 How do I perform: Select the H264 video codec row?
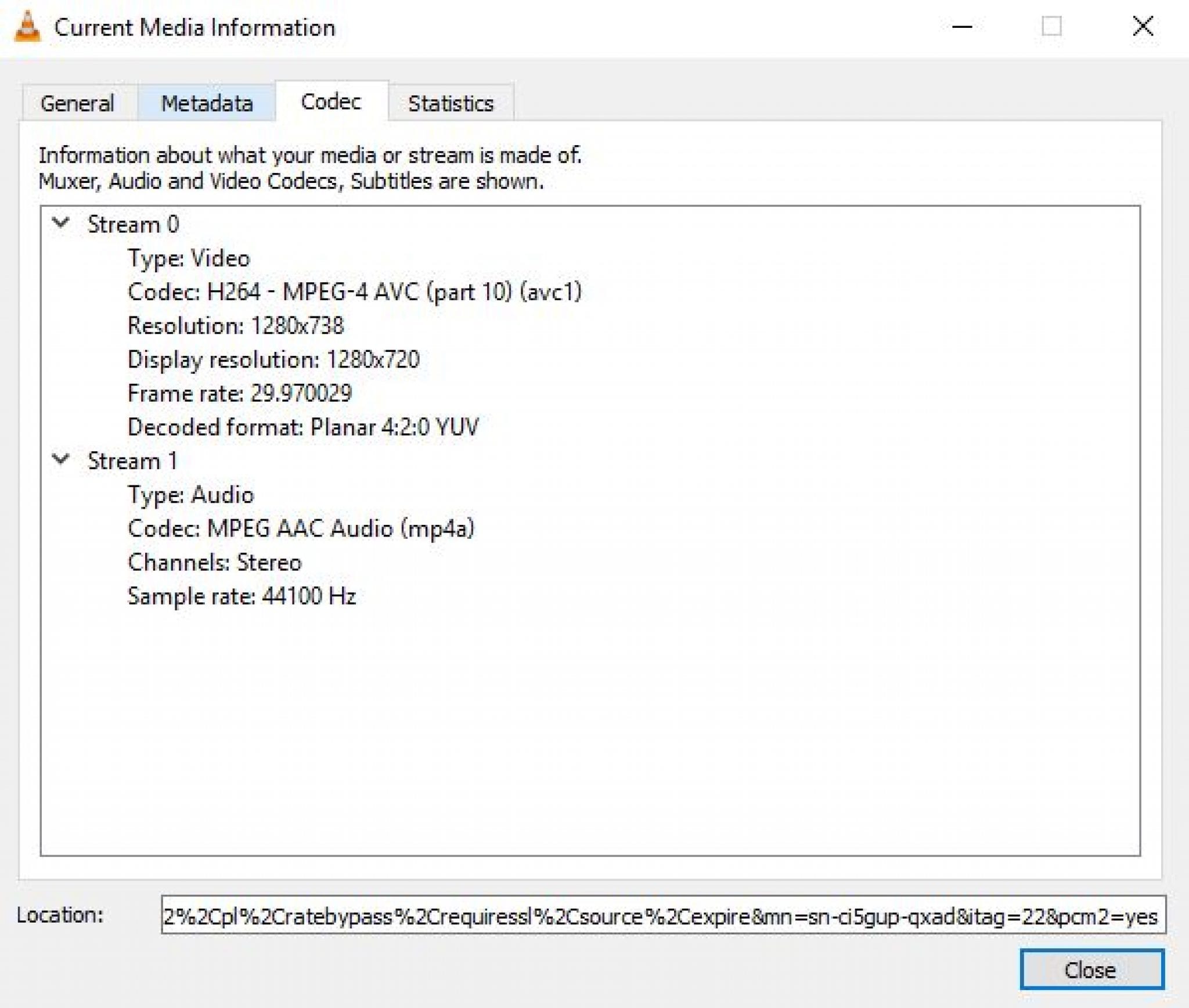pos(354,291)
